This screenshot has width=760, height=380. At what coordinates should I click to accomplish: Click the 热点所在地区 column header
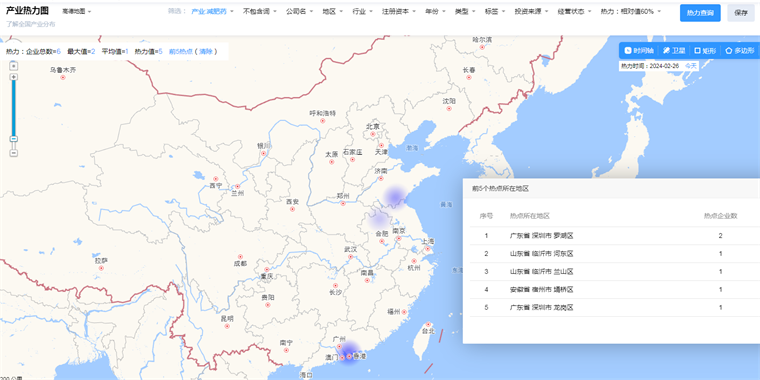click(529, 216)
